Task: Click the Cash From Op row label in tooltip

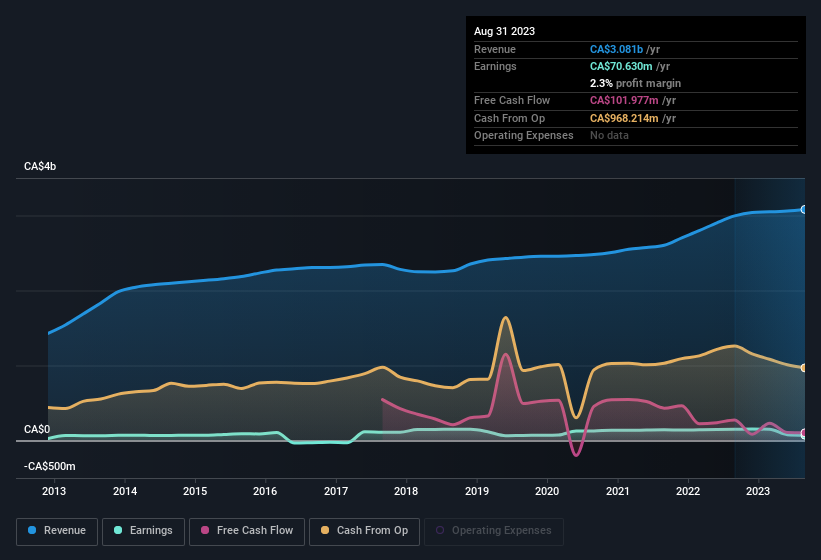Action: (x=509, y=118)
